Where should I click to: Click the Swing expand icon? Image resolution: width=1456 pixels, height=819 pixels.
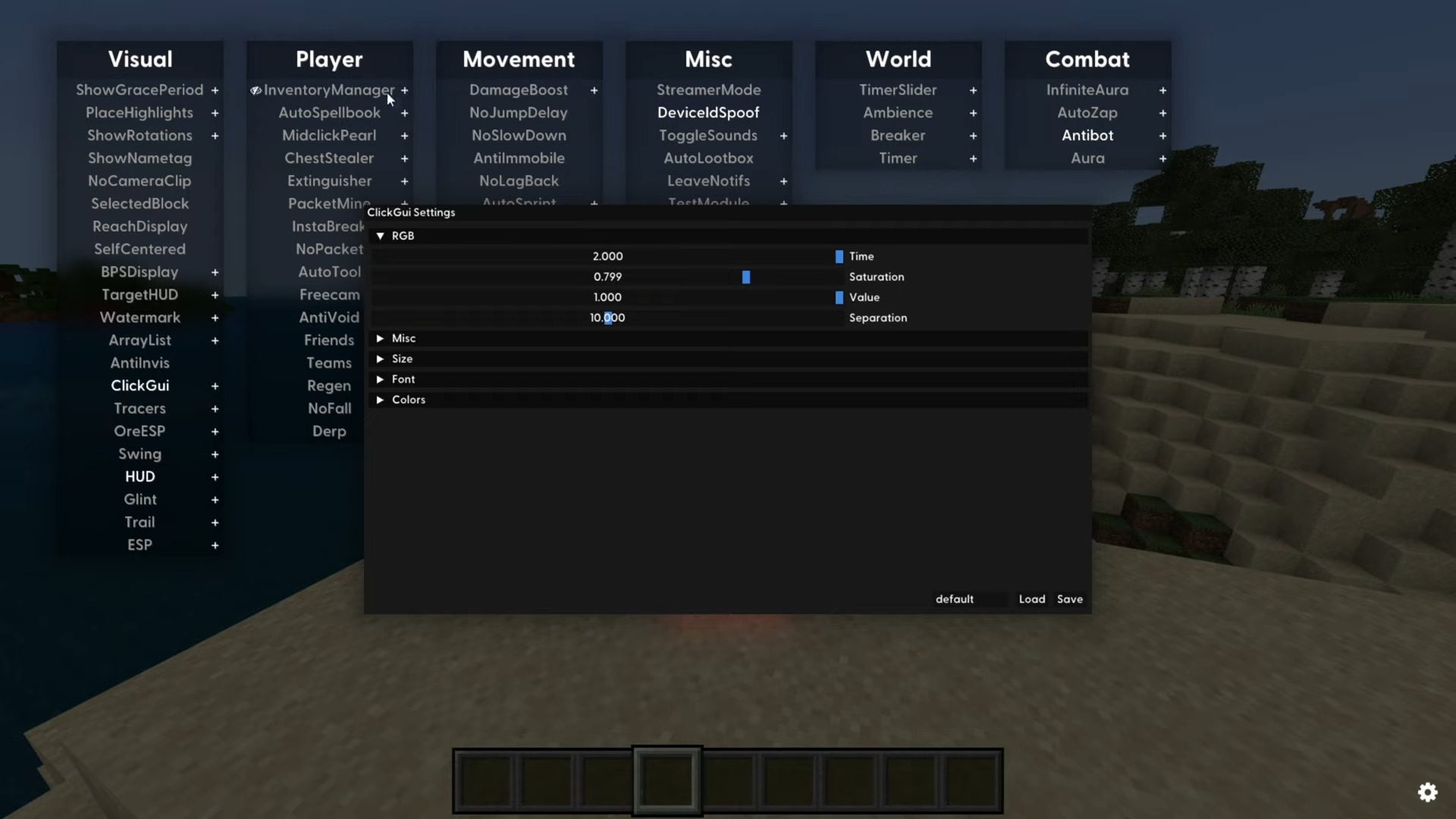[214, 454]
